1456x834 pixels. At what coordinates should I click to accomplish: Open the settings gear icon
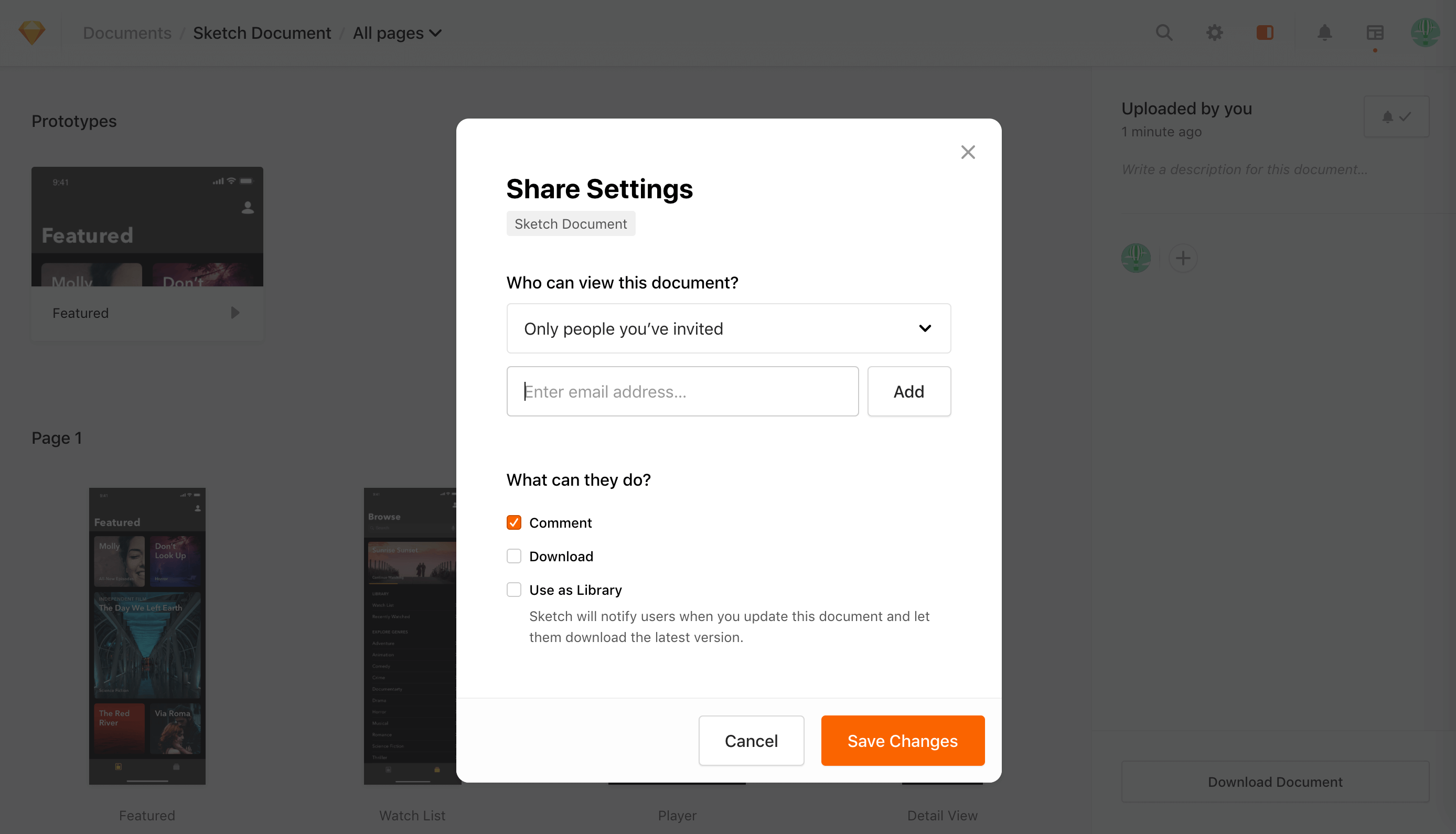click(1214, 33)
